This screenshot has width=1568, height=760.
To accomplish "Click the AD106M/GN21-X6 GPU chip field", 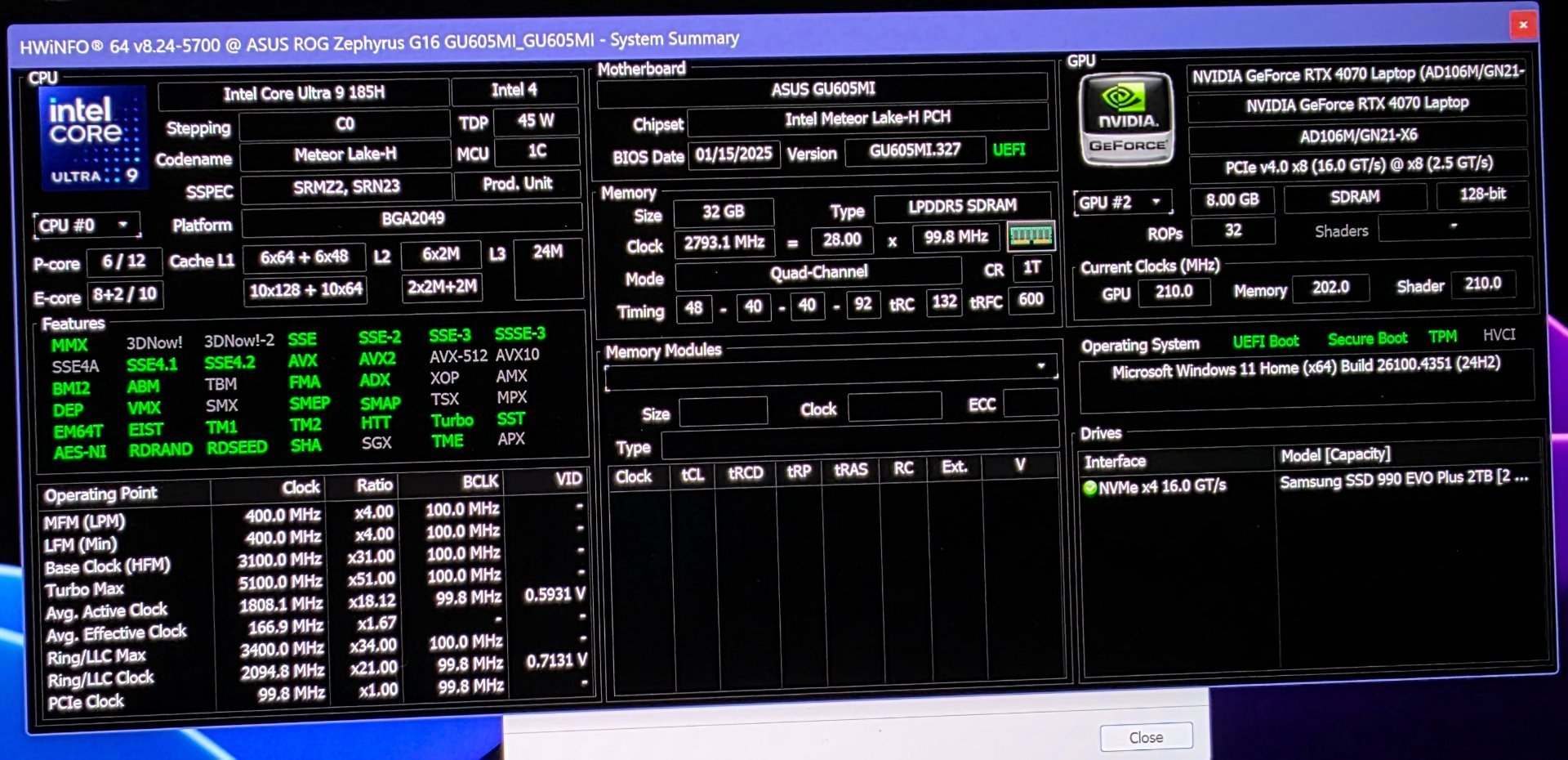I will point(1357,136).
